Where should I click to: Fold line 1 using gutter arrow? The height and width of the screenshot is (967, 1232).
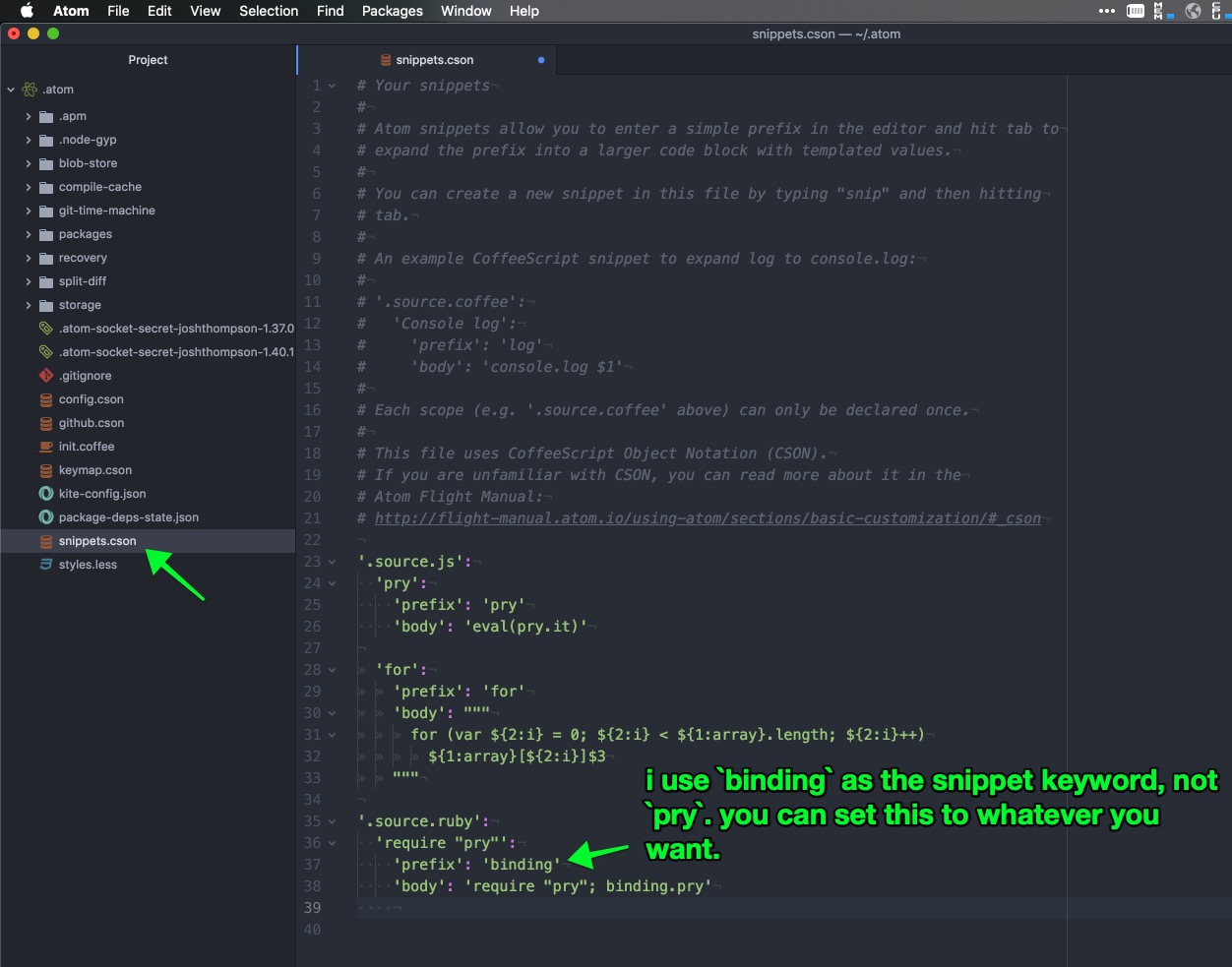coord(333,86)
